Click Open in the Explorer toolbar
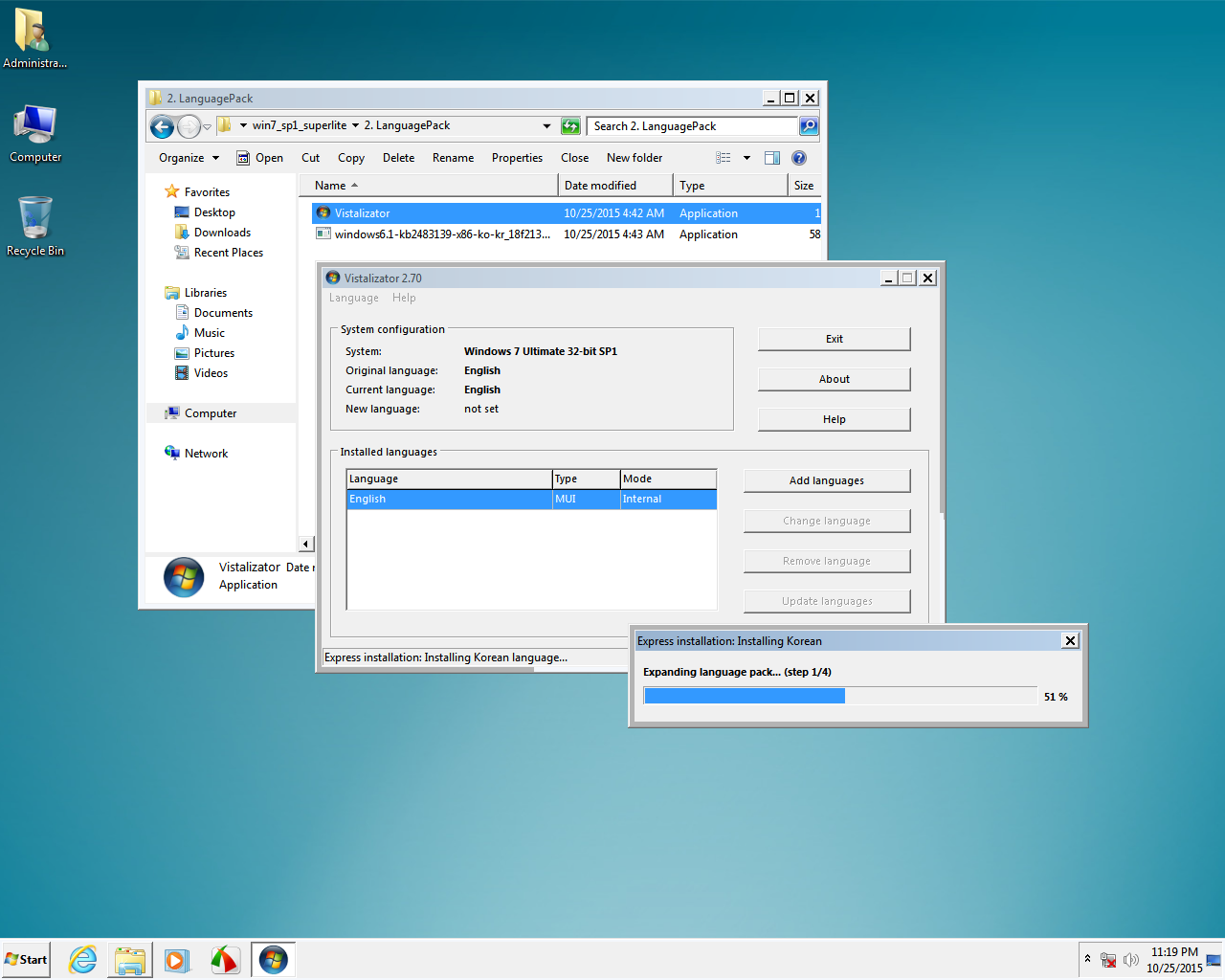Image resolution: width=1225 pixels, height=980 pixels. click(x=260, y=158)
